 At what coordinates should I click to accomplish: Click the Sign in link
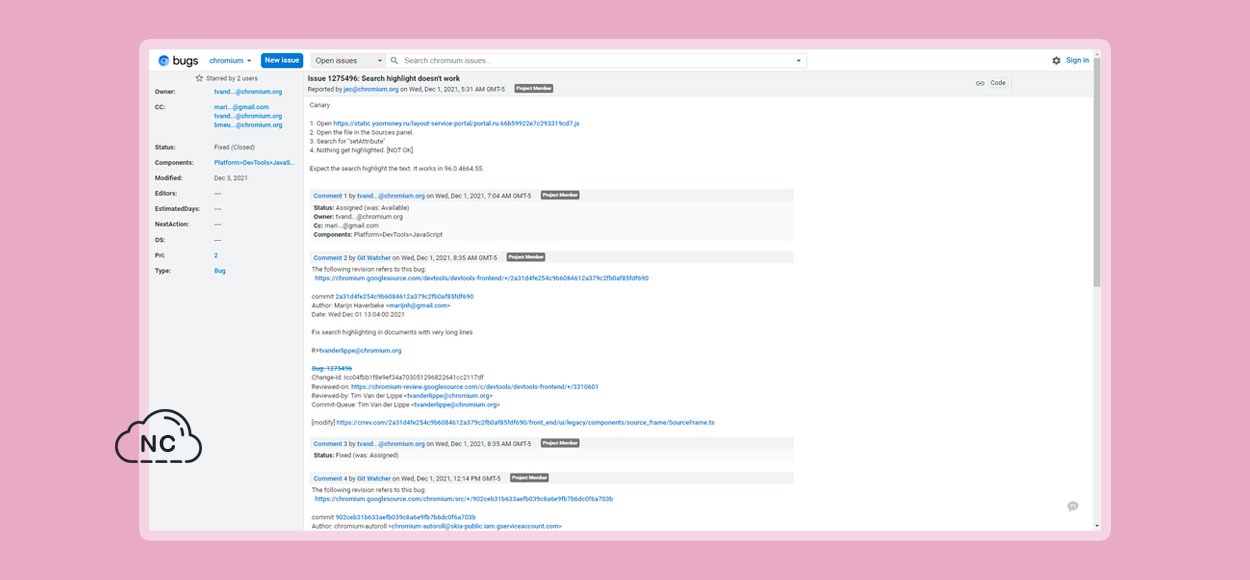(x=1078, y=60)
